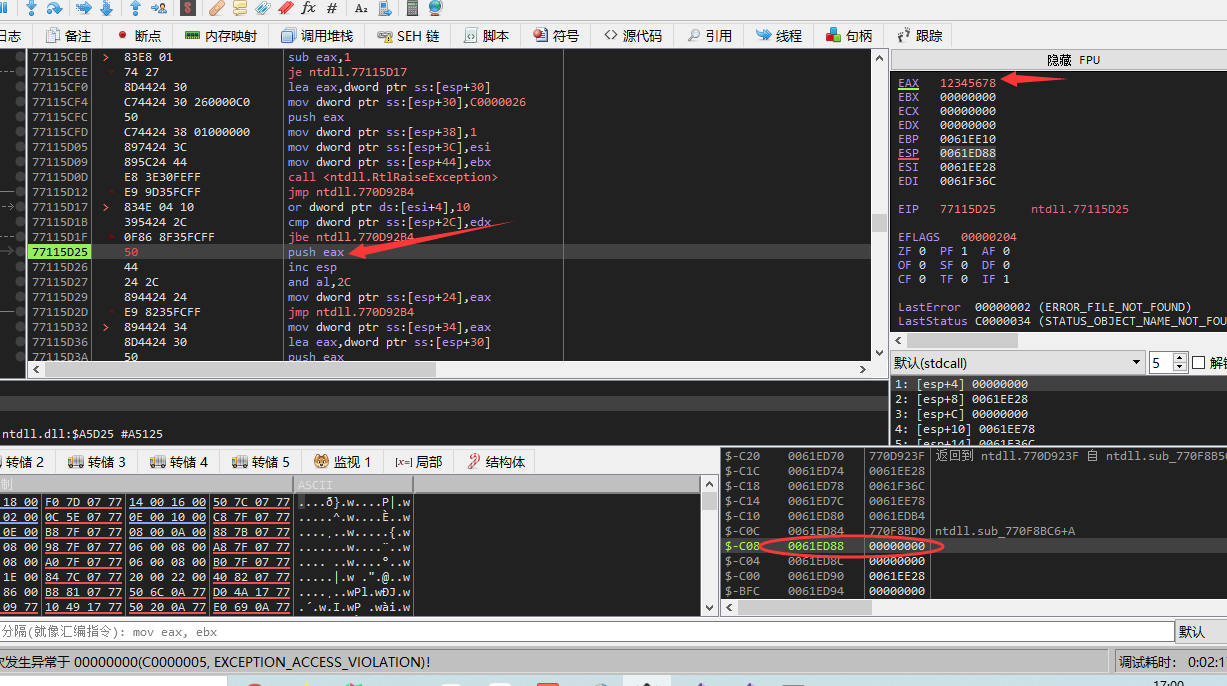Screen dimensions: 1227x686
Task: Select the call ntdll.RtlRaiseException instruction
Action: tap(392, 177)
